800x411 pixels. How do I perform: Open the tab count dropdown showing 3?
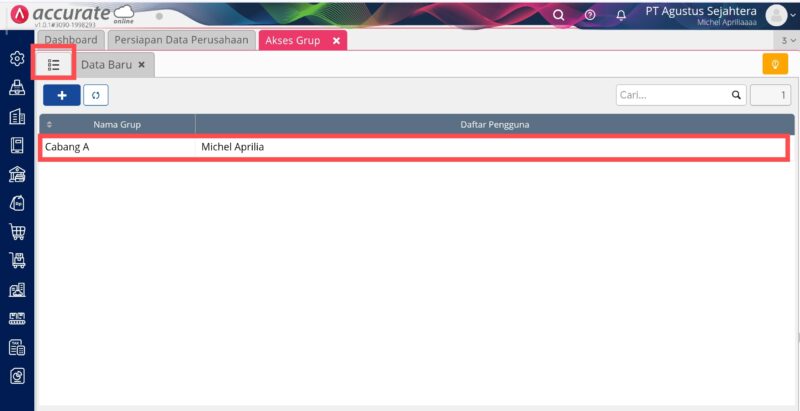(789, 41)
